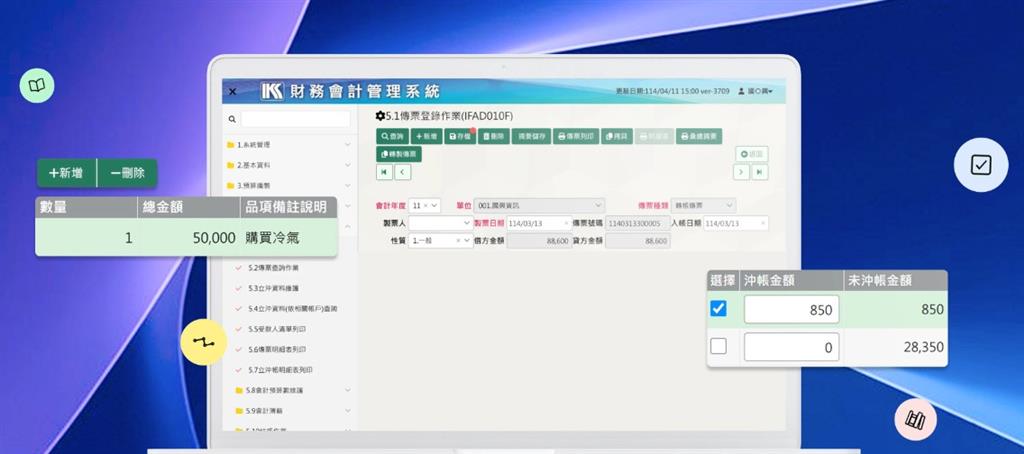Click the pink books circle icon
Viewport: 1024px width, 454px height.
pyautogui.click(x=914, y=420)
